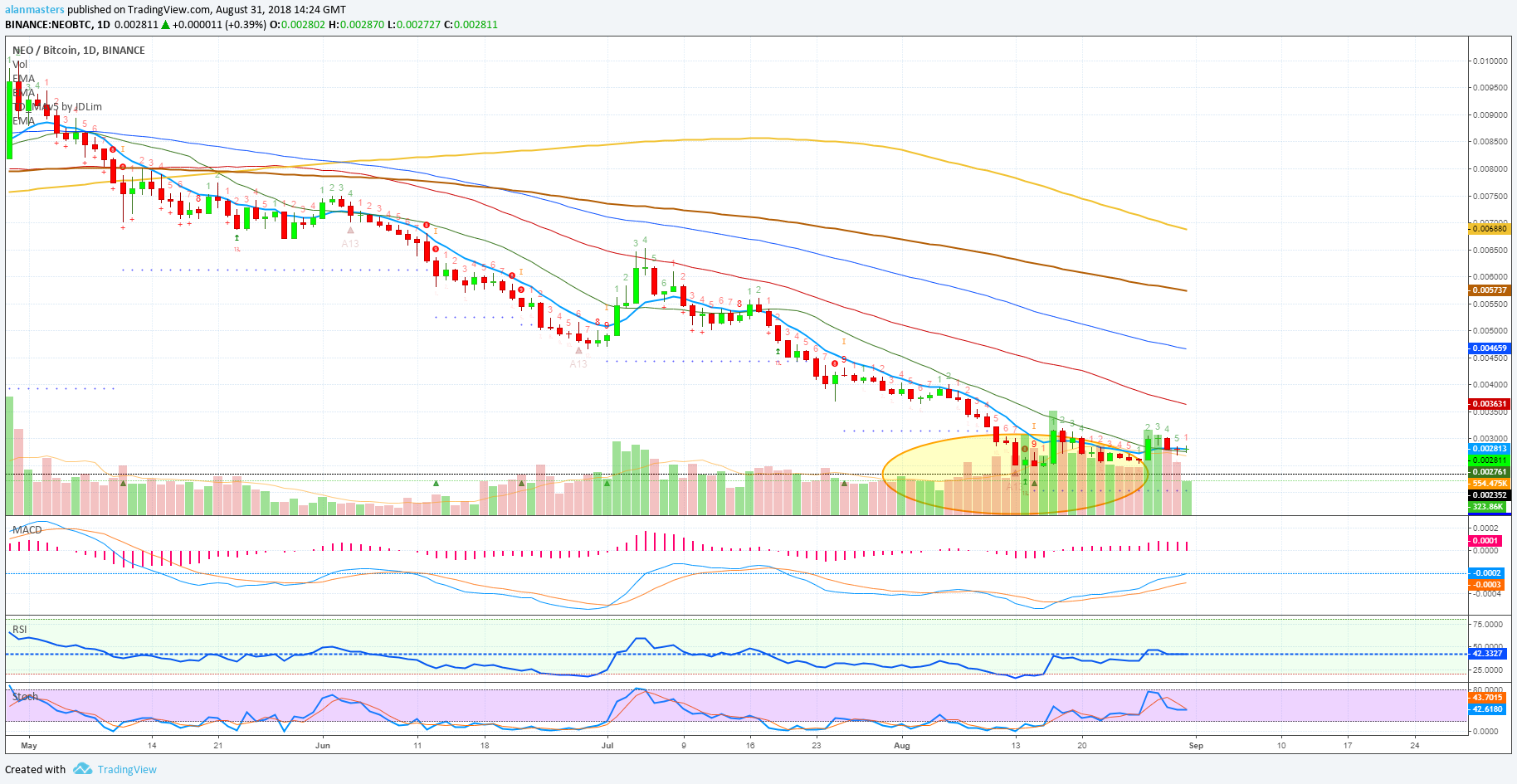Click the low value L:0.002727 in header
The image size is (1517, 784).
coord(414,24)
